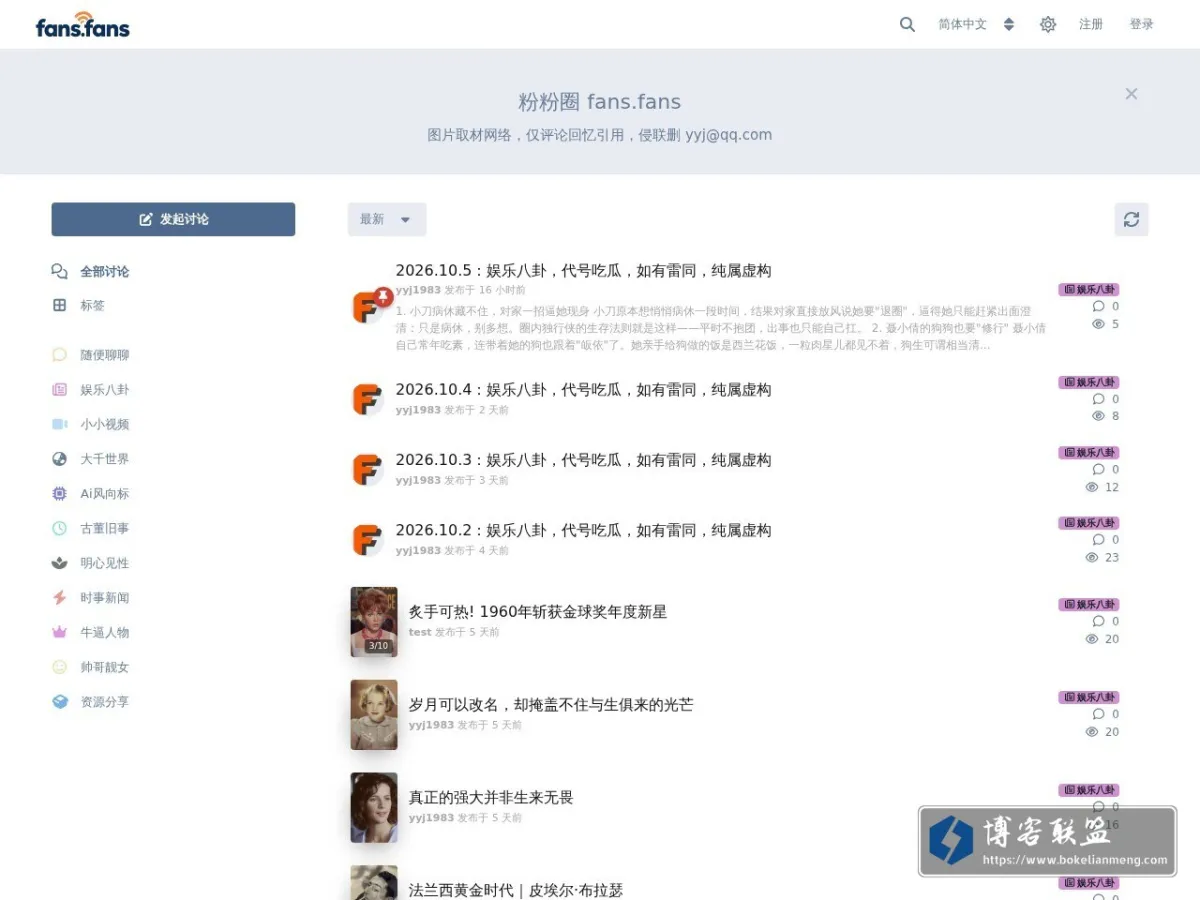The height and width of the screenshot is (900, 1200).
Task: Click the thumbnail of 岁月可以改名 post
Action: 374,715
